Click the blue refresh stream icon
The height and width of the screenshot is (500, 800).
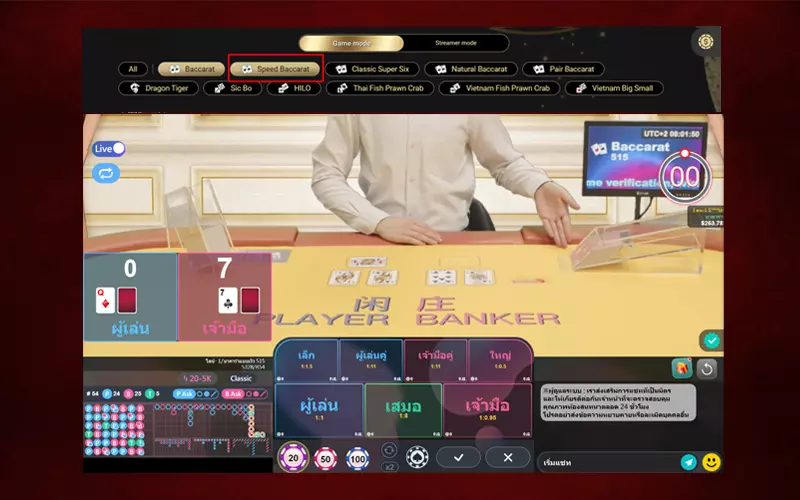tap(106, 173)
